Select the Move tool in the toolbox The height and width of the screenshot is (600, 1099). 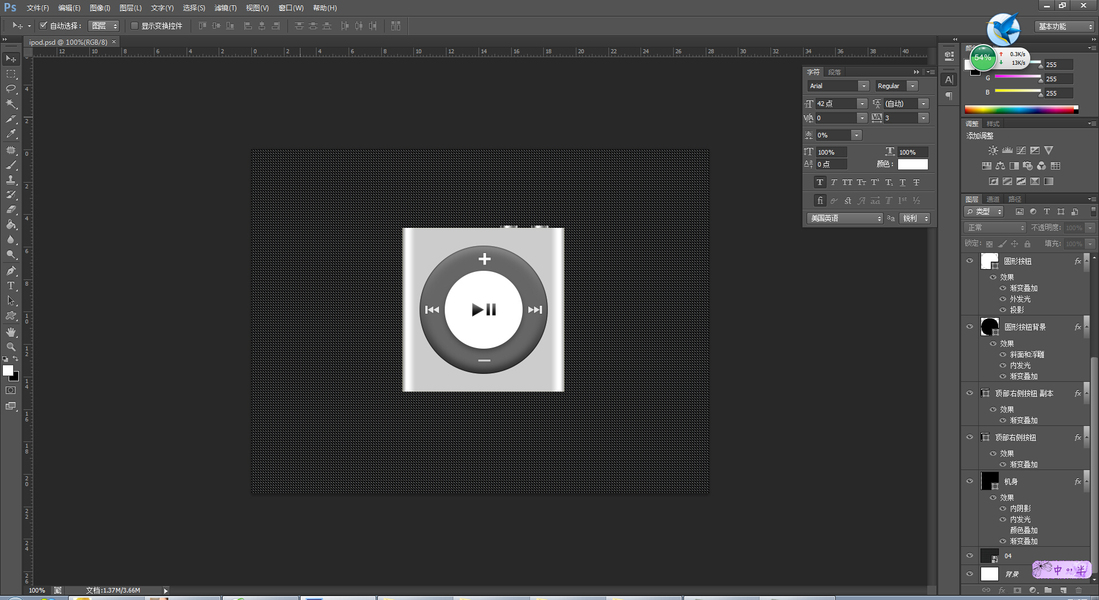[11, 59]
